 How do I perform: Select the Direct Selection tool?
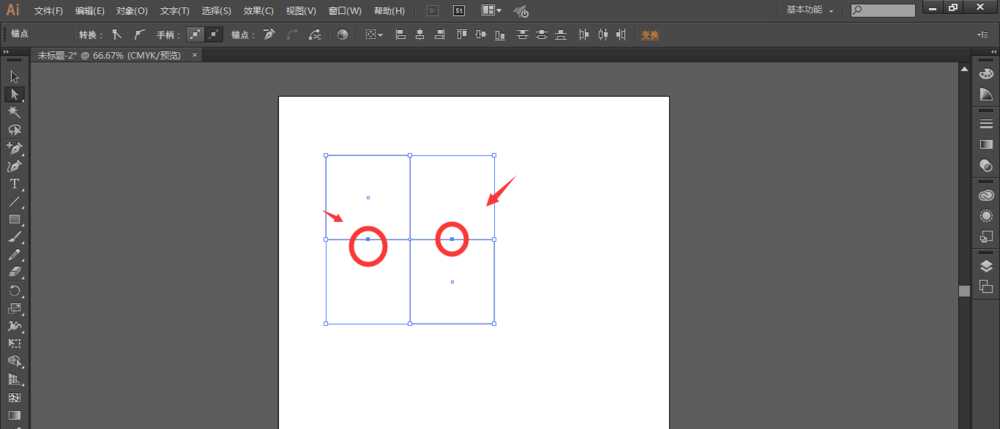15,94
